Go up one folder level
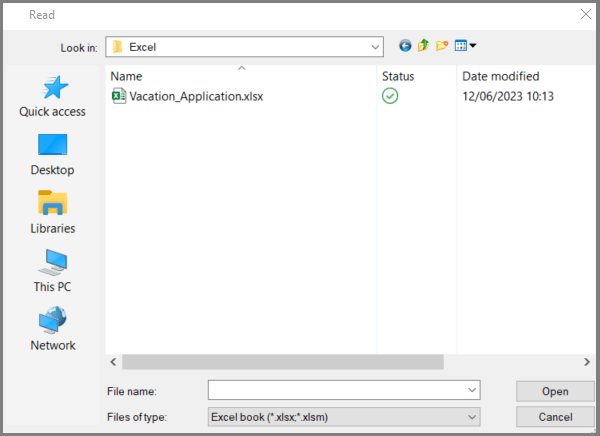Image resolution: width=600 pixels, height=436 pixels. [x=423, y=46]
